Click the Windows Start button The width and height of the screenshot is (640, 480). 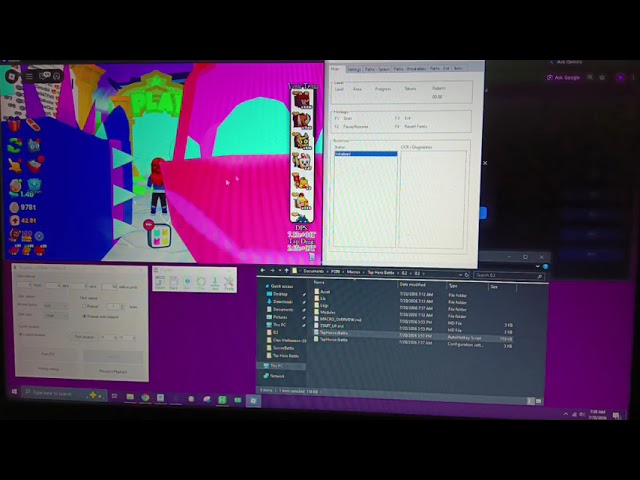tap(14, 391)
